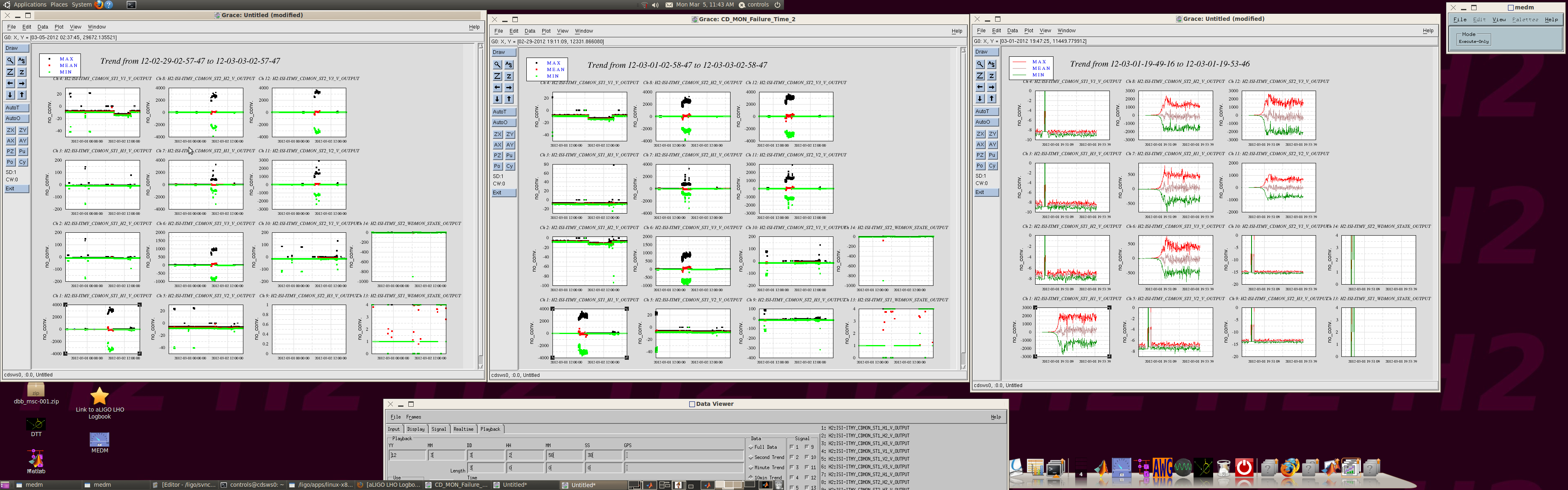Launch AWG from the dock
The image size is (1568, 490).
tap(1162, 468)
